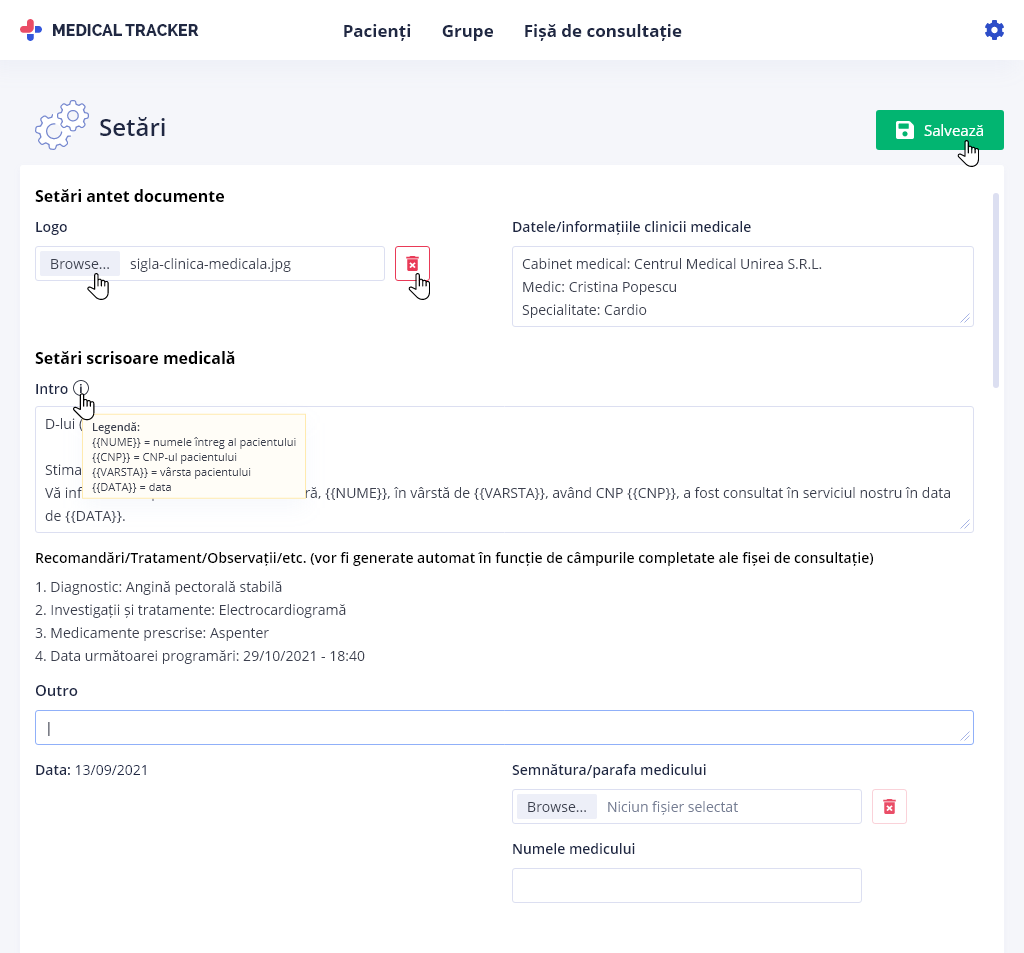Click the Medical Tracker brand title
This screenshot has width=1024, height=953.
pos(125,30)
